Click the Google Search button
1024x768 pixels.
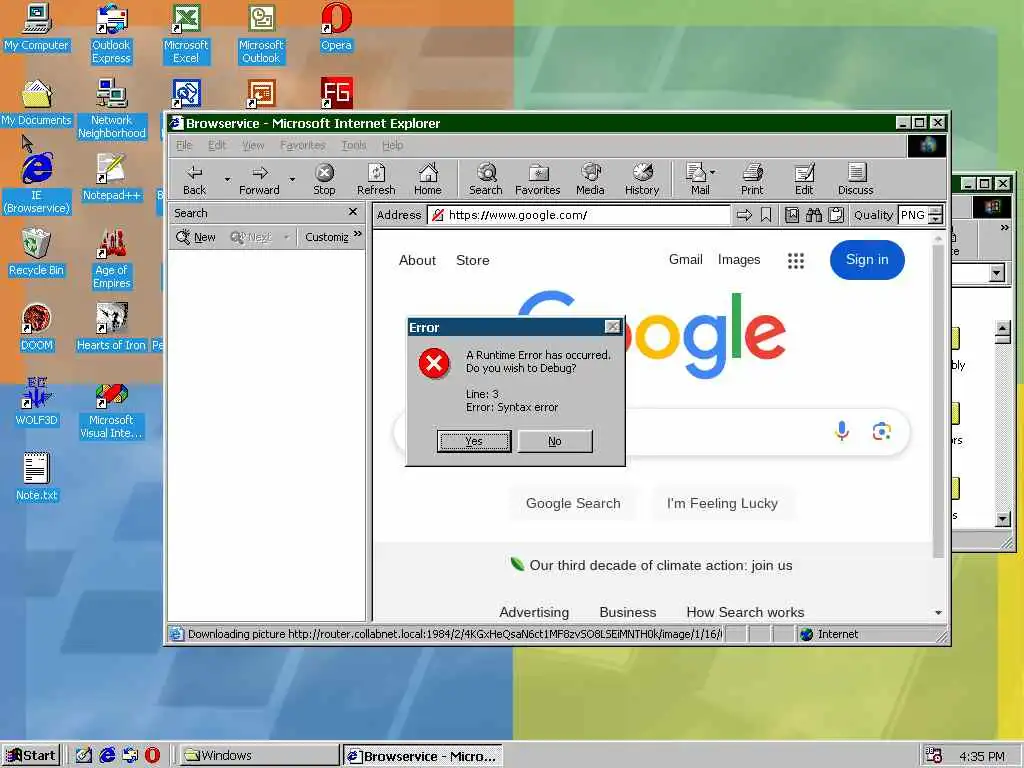[573, 504]
